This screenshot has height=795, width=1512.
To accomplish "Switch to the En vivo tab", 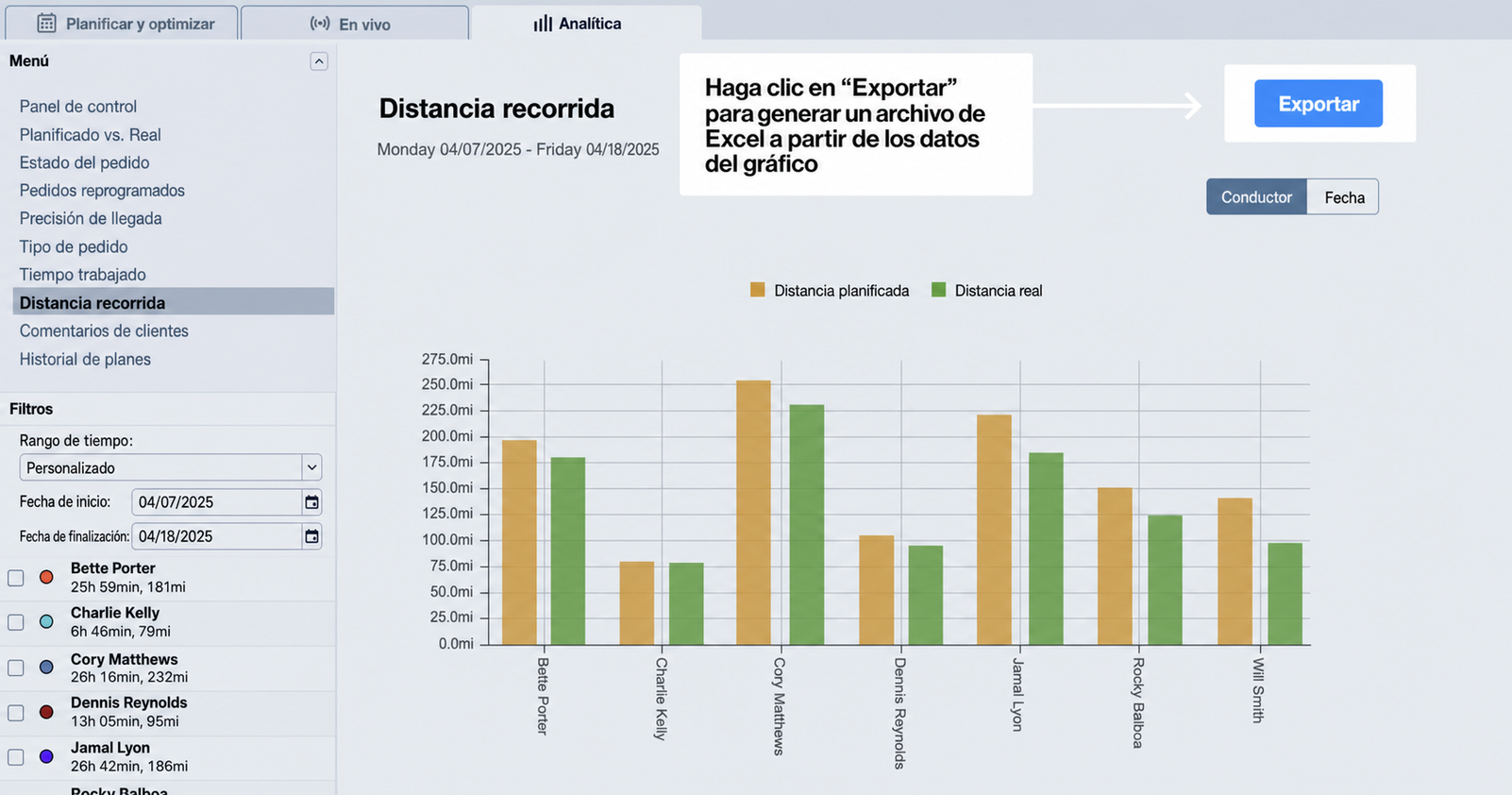I will pyautogui.click(x=354, y=24).
